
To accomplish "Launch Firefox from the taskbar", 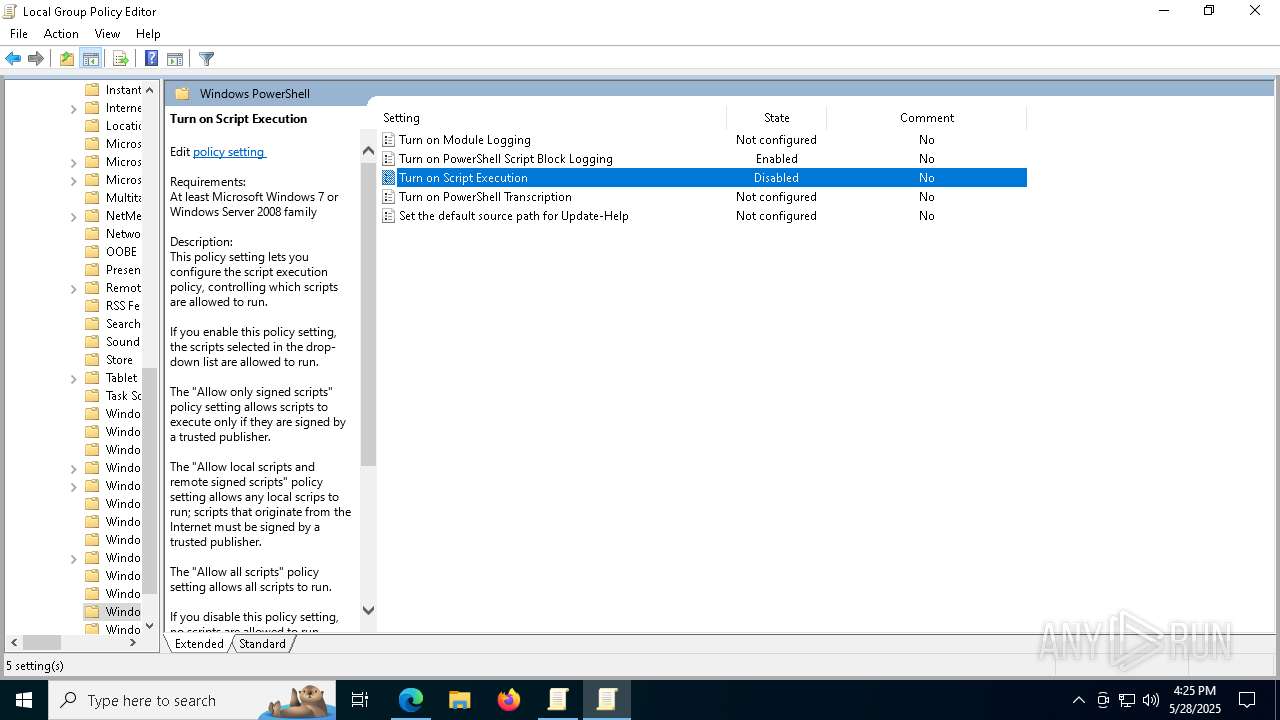I will click(509, 700).
